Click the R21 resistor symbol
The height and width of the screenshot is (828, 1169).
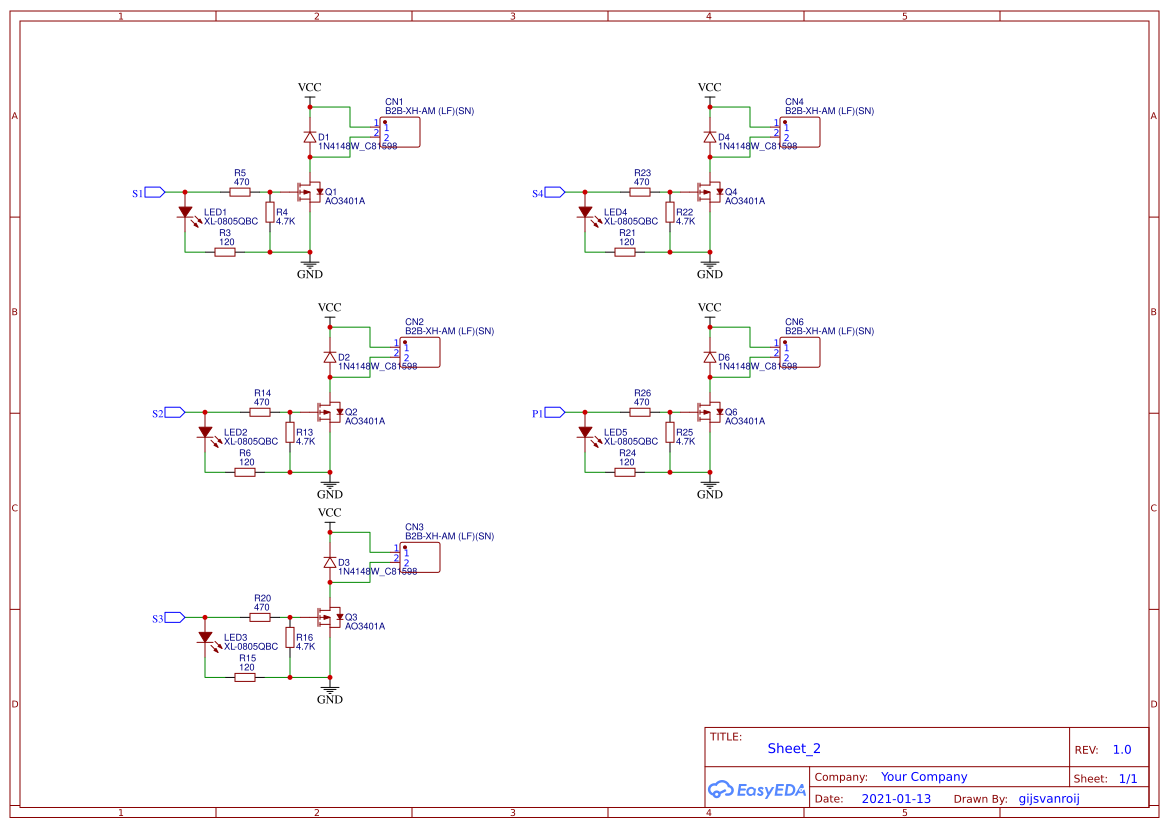tap(626, 252)
